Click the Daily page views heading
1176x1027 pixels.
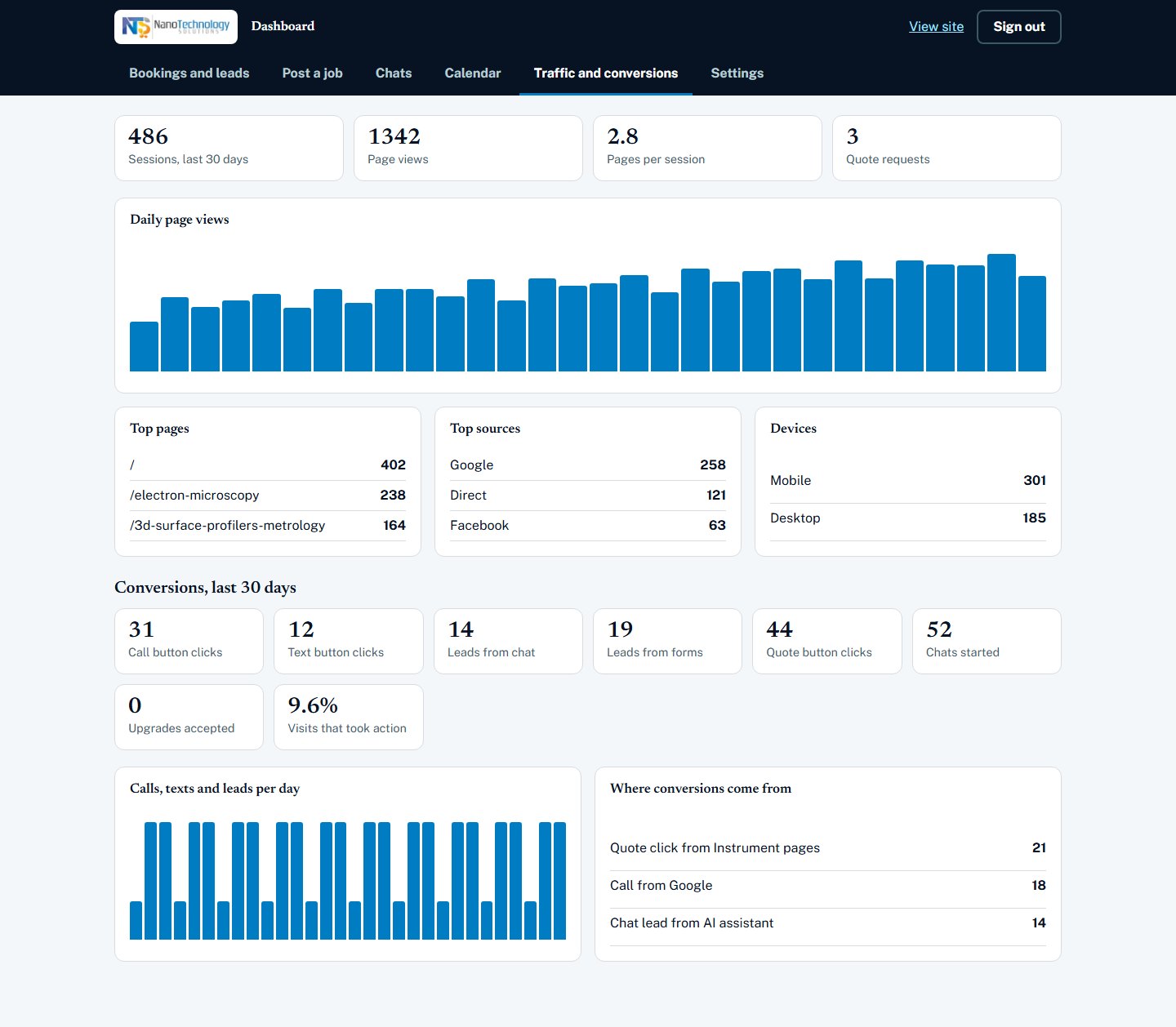coord(180,220)
